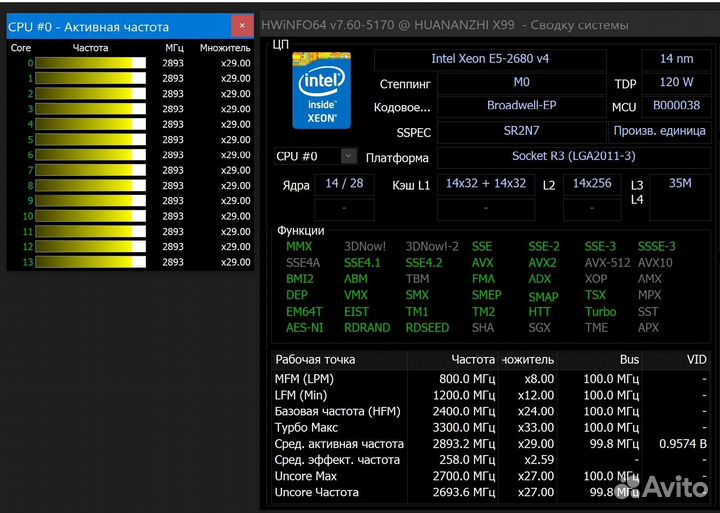This screenshot has height=513, width=720.
Task: Click the Рабочая точка column header
Action: [x=339, y=360]
